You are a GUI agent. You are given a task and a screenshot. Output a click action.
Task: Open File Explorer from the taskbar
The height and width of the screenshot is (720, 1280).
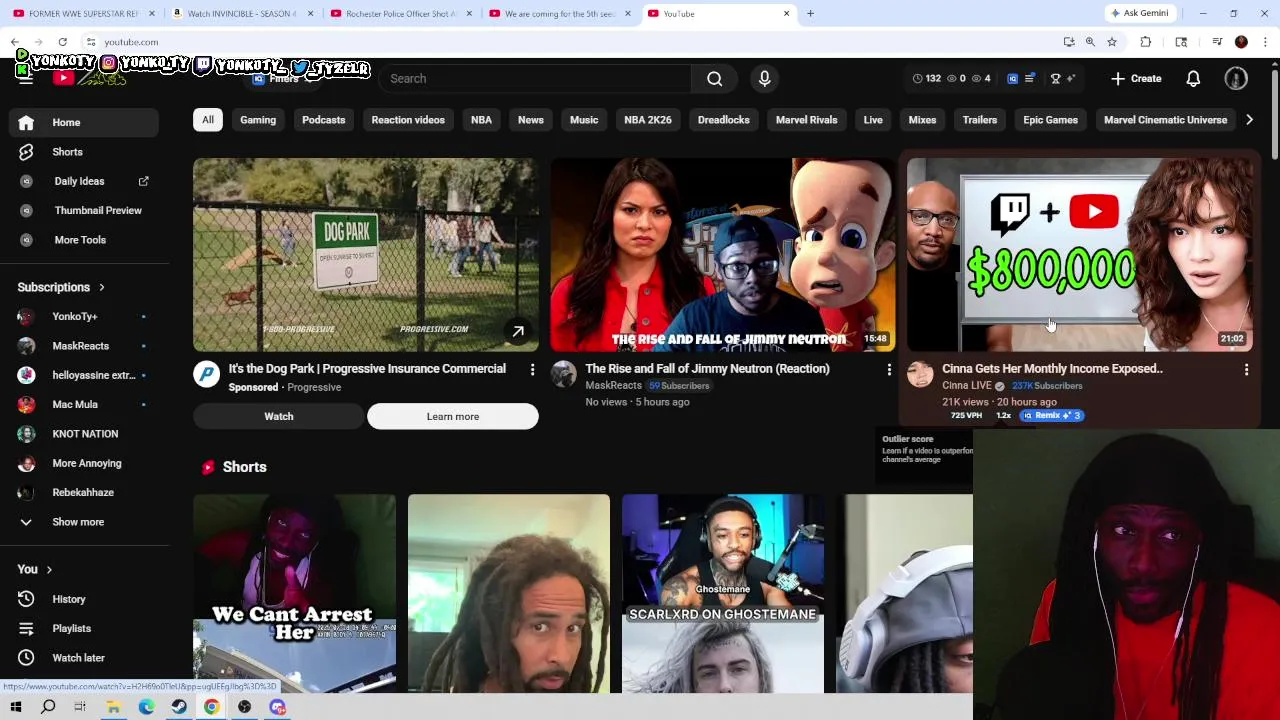click(x=113, y=707)
